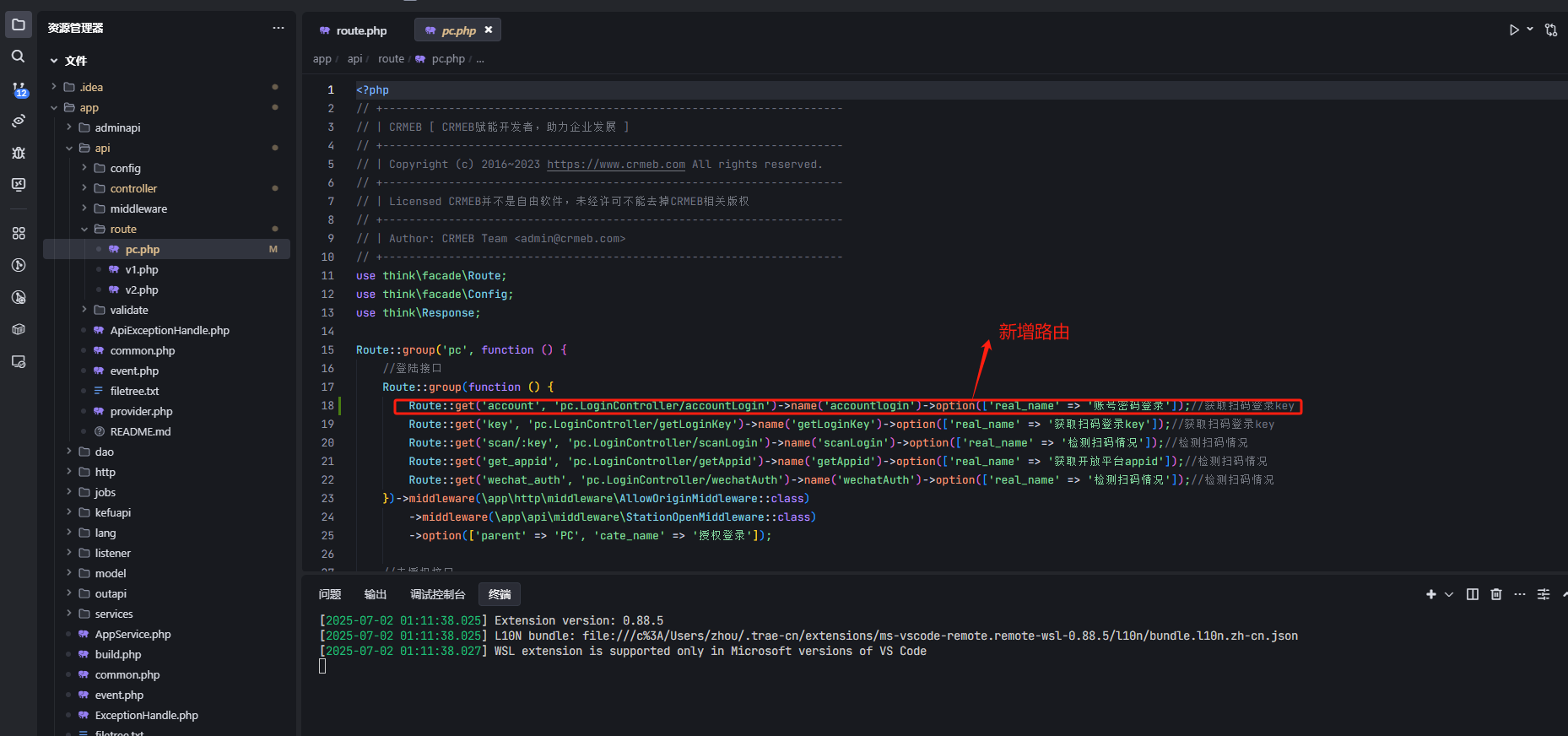Click line number 18 in the gutter

click(x=327, y=406)
